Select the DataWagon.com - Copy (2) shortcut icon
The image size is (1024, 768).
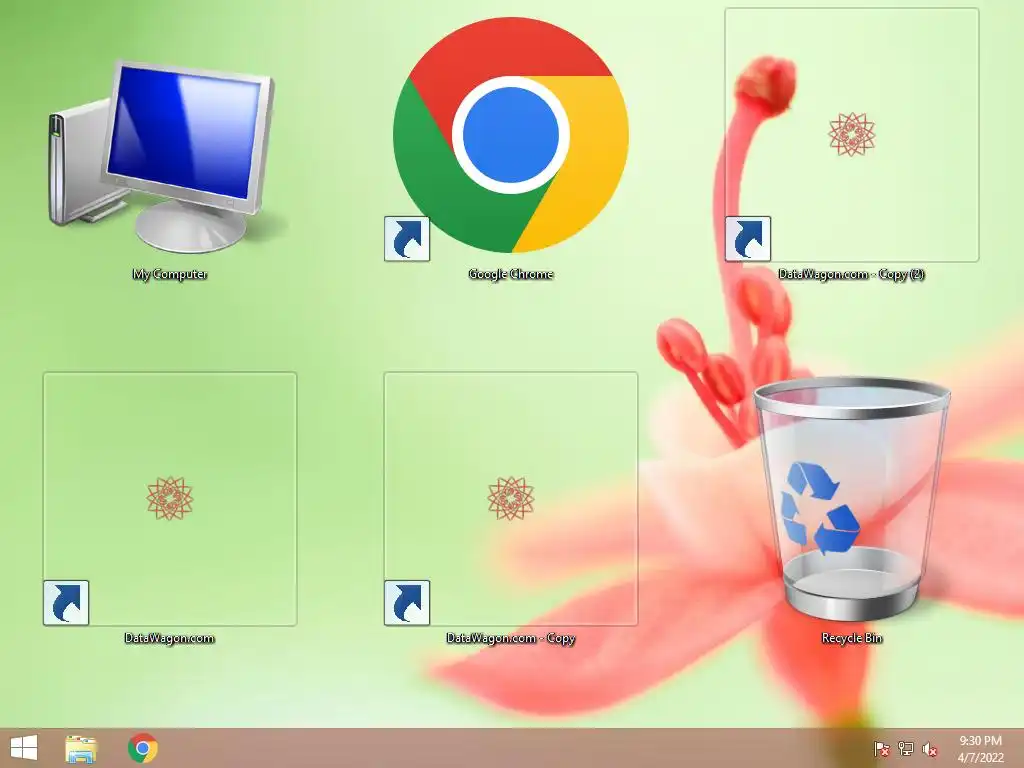coord(852,135)
